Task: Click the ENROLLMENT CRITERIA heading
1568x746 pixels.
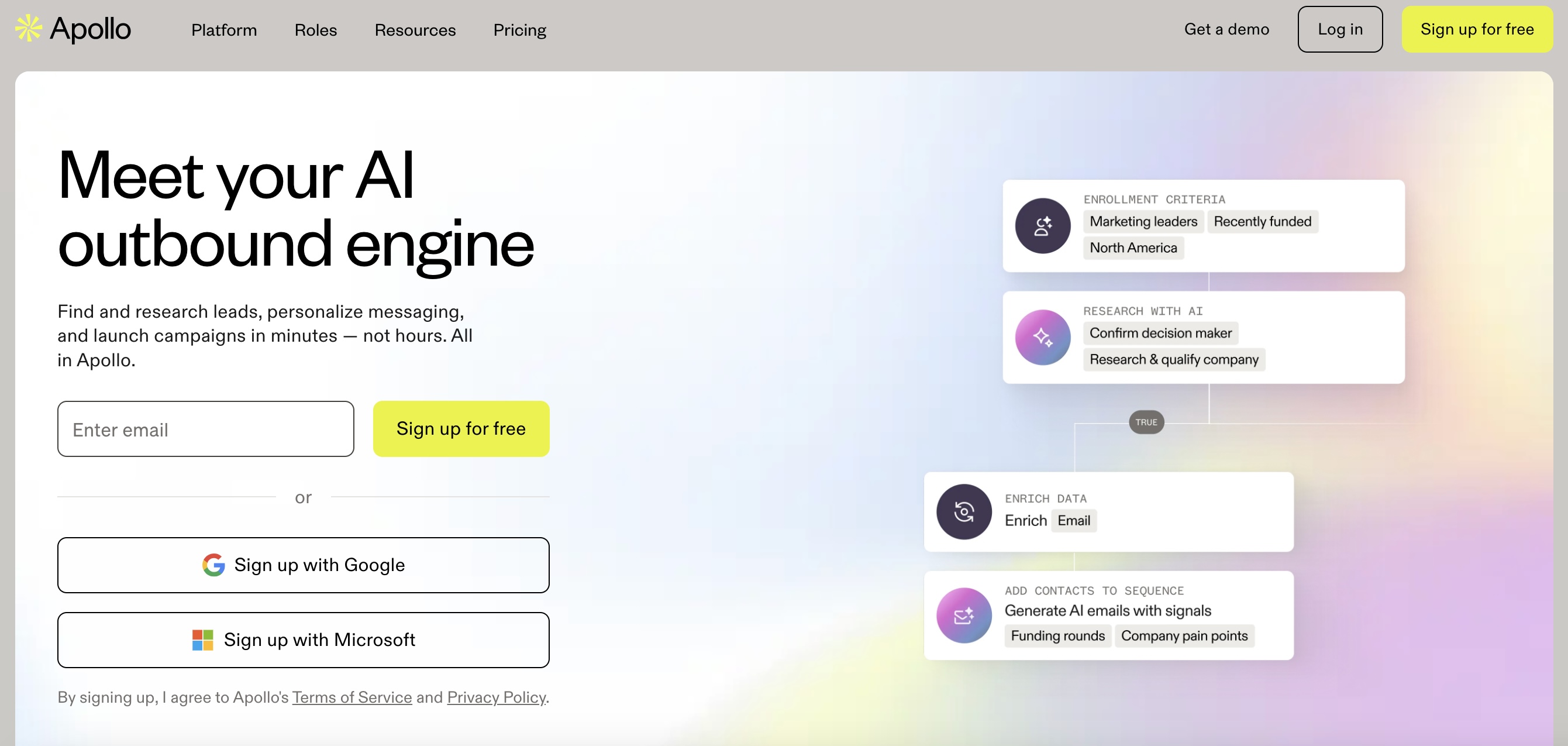Action: (x=1154, y=199)
